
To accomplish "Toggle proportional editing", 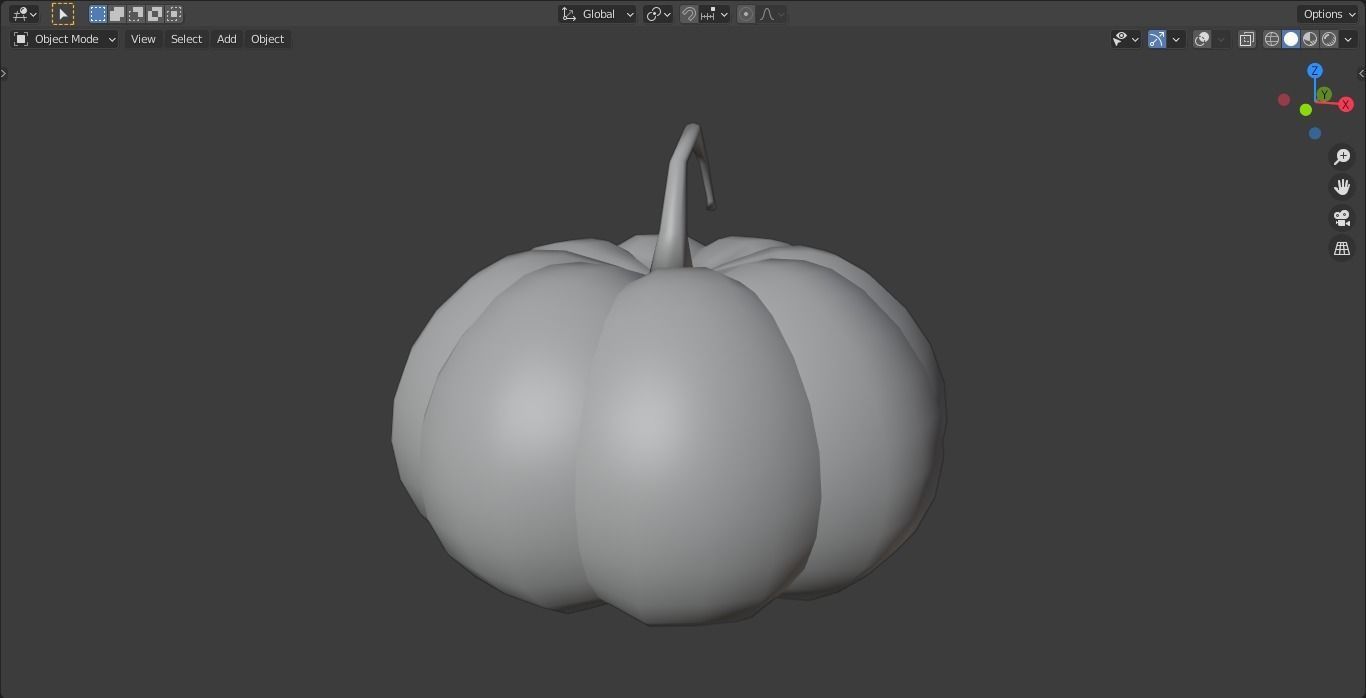I will [746, 14].
